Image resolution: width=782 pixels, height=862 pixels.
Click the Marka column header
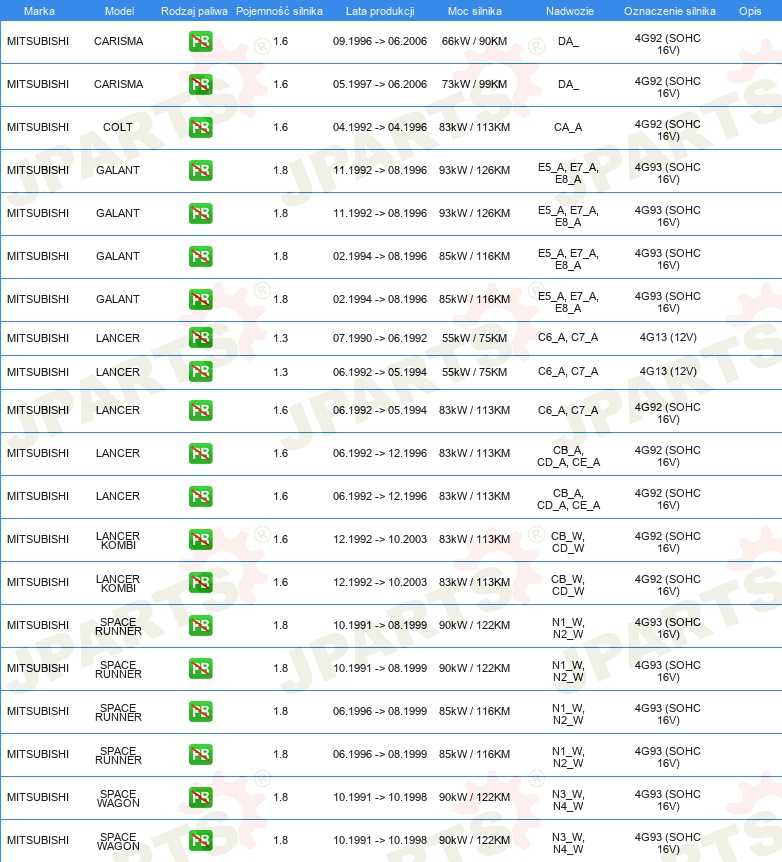(x=39, y=11)
